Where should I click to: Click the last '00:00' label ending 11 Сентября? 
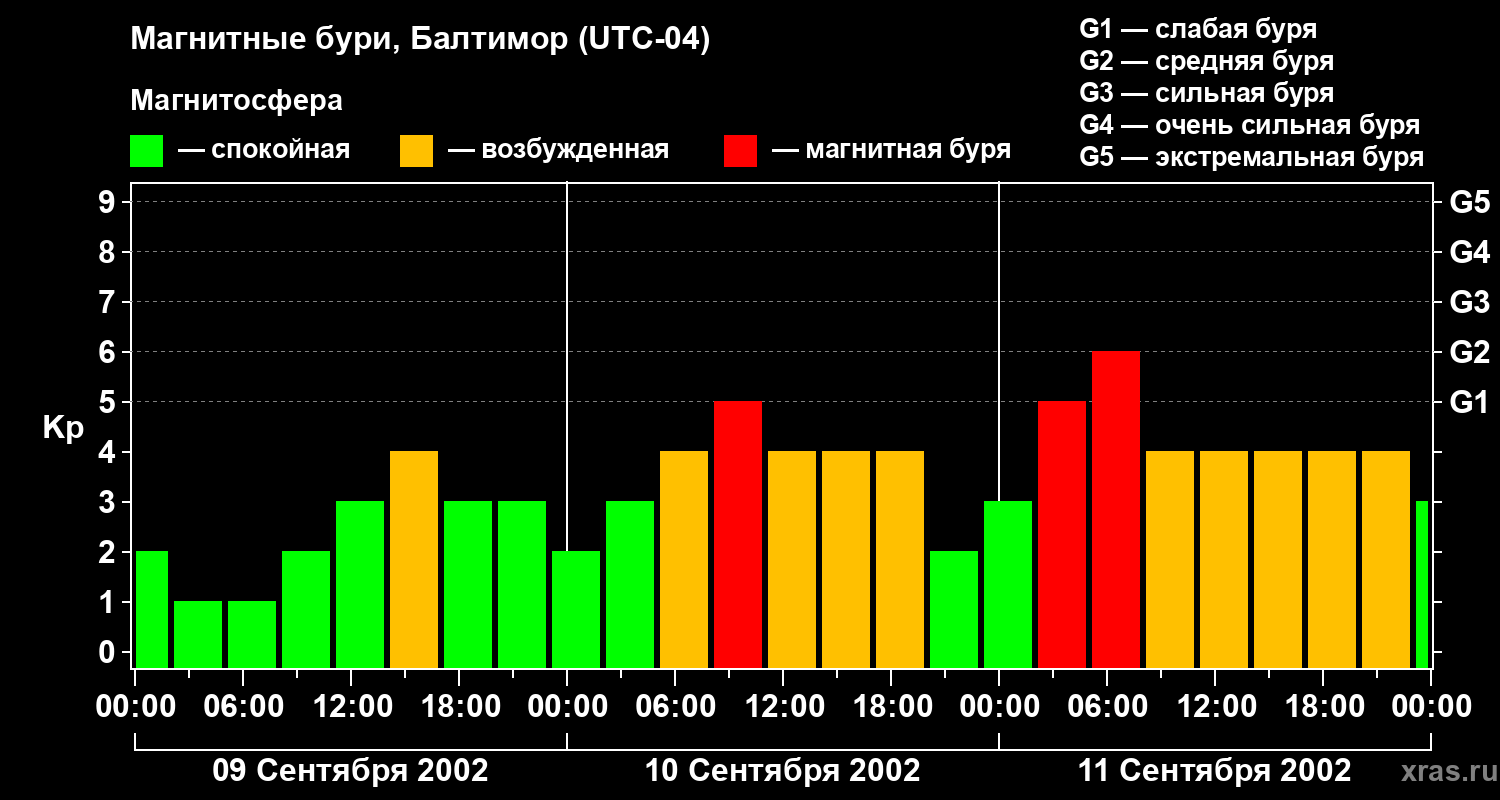click(x=1431, y=707)
